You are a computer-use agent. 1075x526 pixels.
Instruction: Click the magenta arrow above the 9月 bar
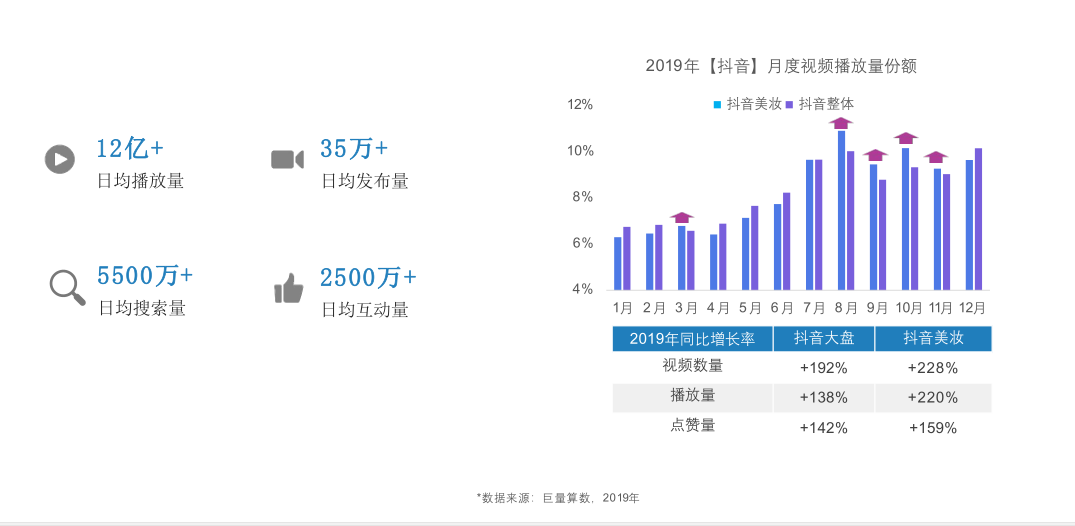coord(875,155)
